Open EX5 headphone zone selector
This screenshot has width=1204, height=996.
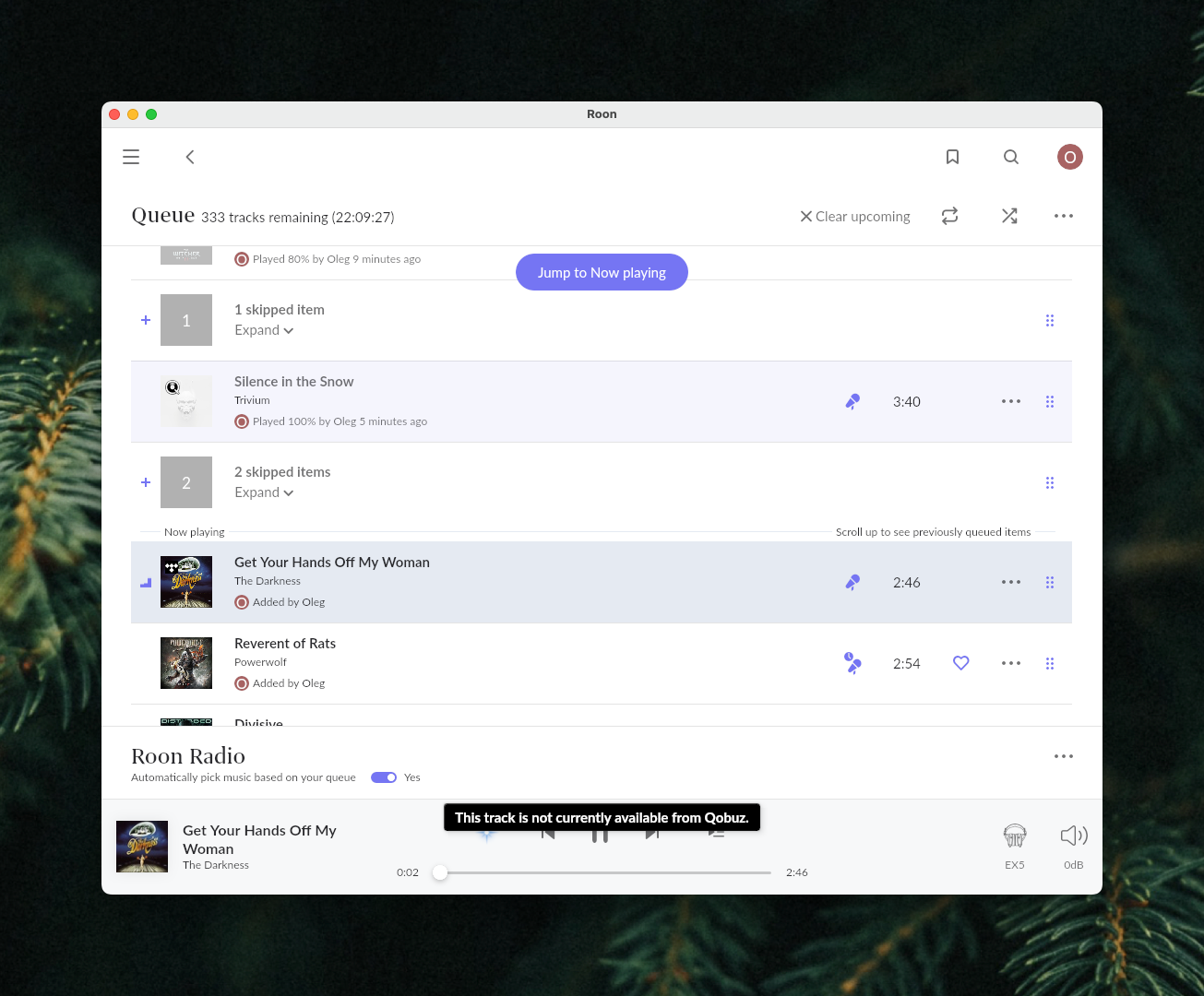pos(1015,845)
